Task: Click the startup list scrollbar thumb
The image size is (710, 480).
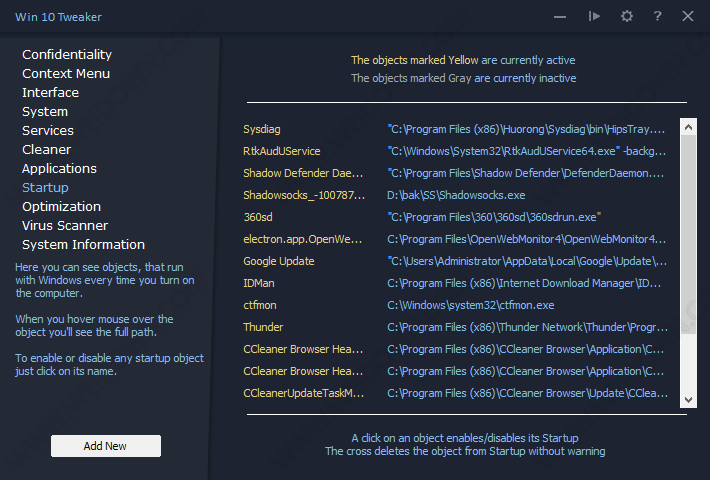Action: click(688, 235)
